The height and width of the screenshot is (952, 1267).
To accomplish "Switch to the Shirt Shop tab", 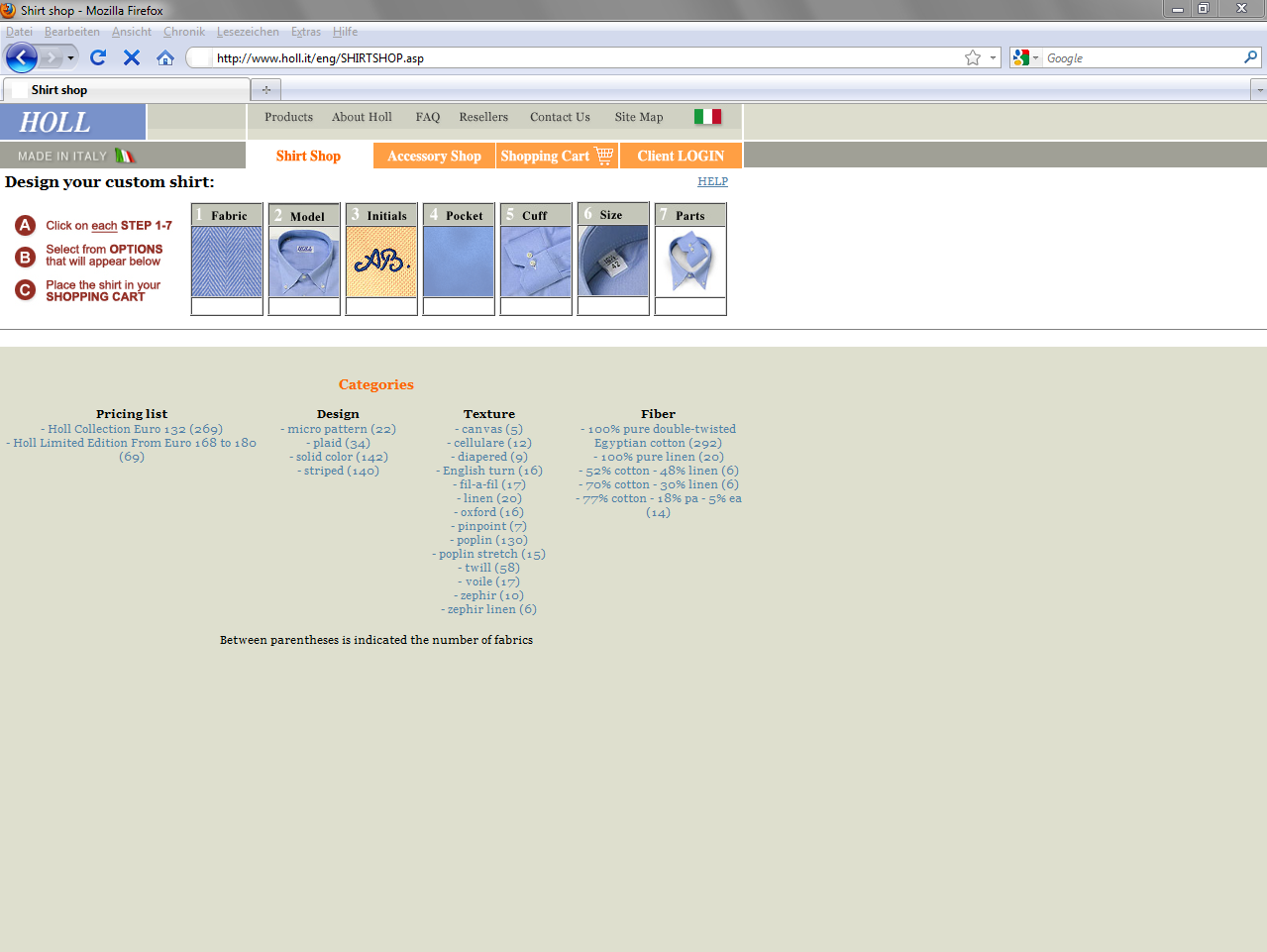I will click(309, 156).
